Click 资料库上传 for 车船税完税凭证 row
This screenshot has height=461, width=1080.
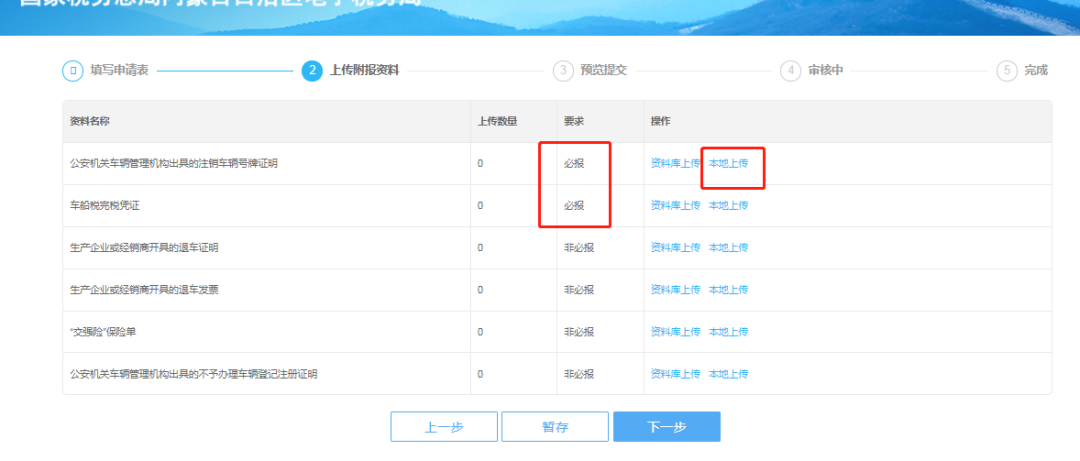[675, 205]
